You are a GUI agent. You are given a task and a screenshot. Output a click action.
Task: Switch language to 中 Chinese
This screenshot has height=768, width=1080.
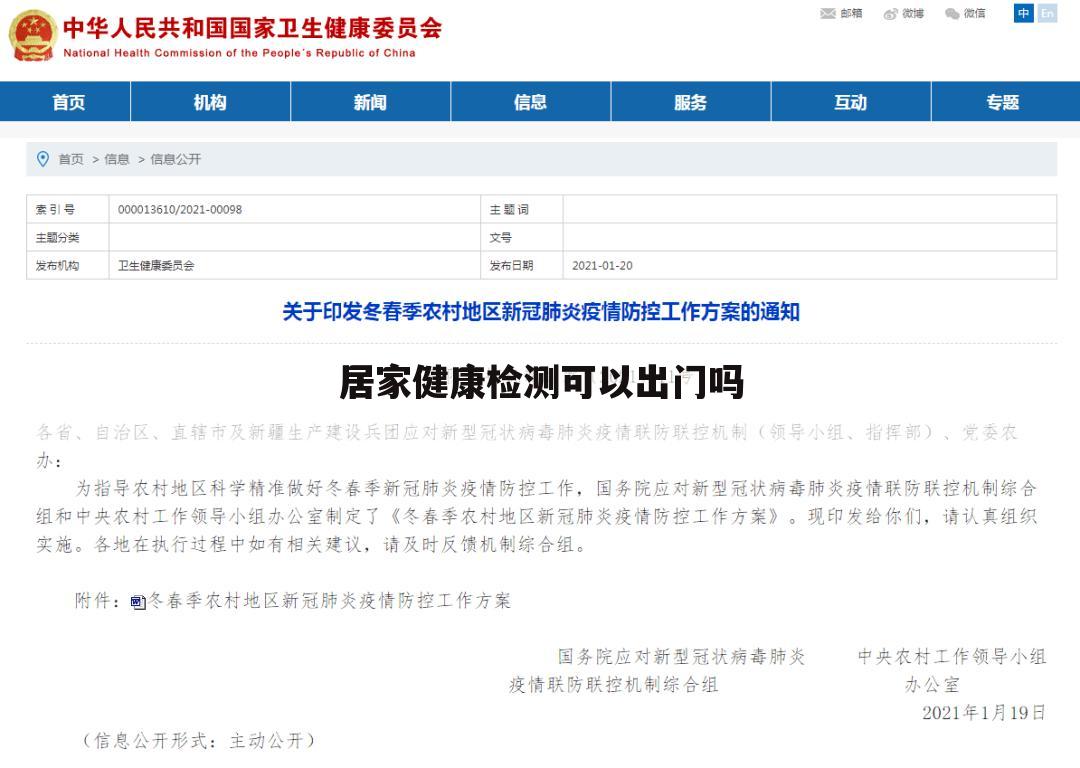(1024, 13)
